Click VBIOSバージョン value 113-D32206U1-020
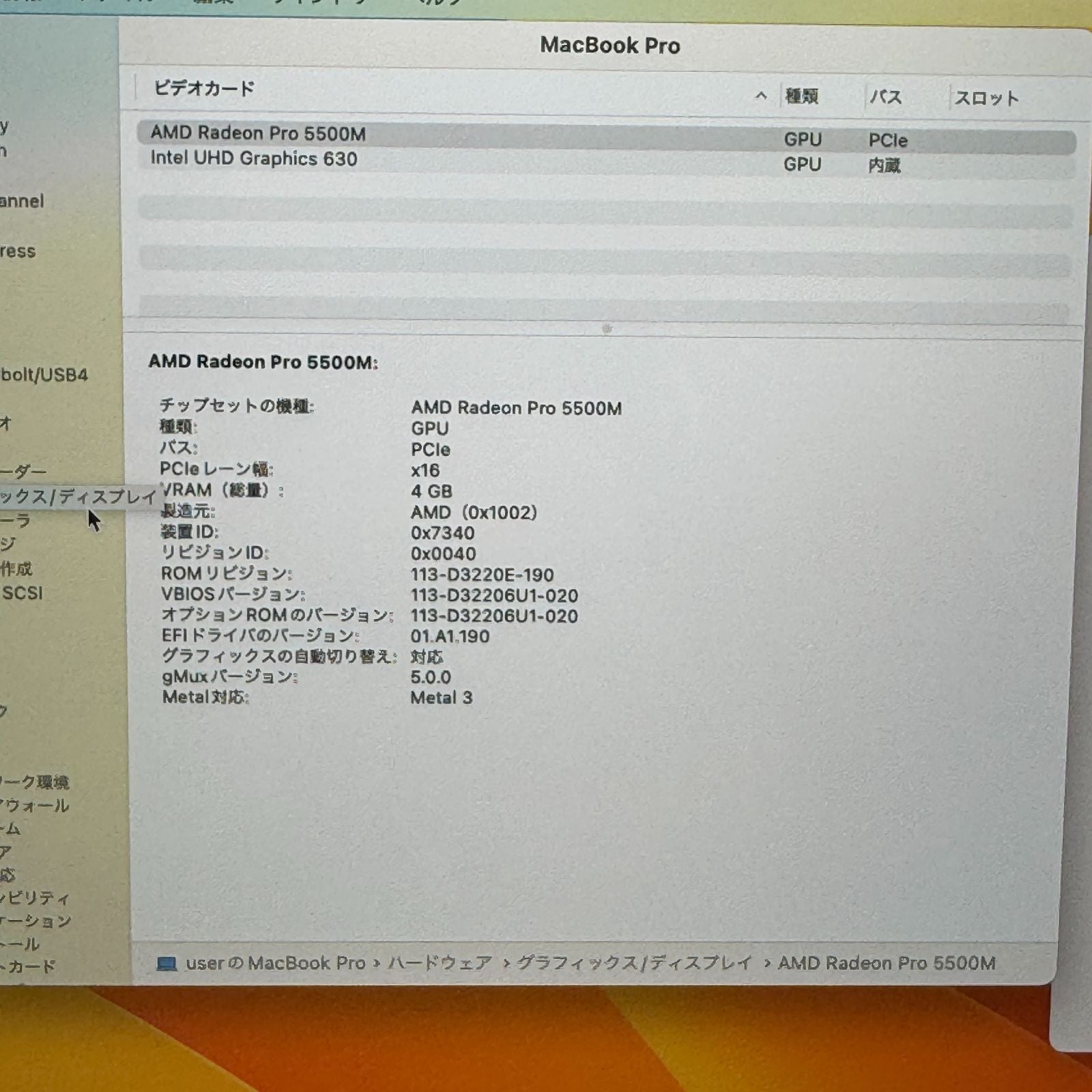This screenshot has height=1092, width=1092. coord(494,595)
